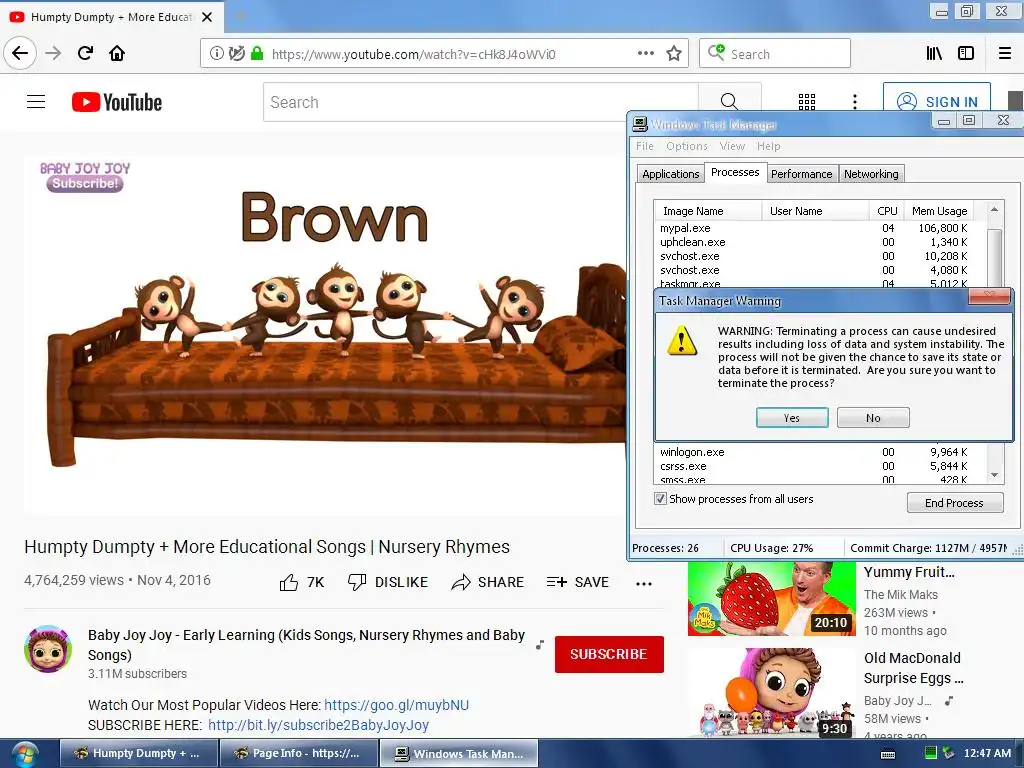Dislike the video with thumbs down icon
Viewport: 1024px width, 768px height.
(357, 583)
